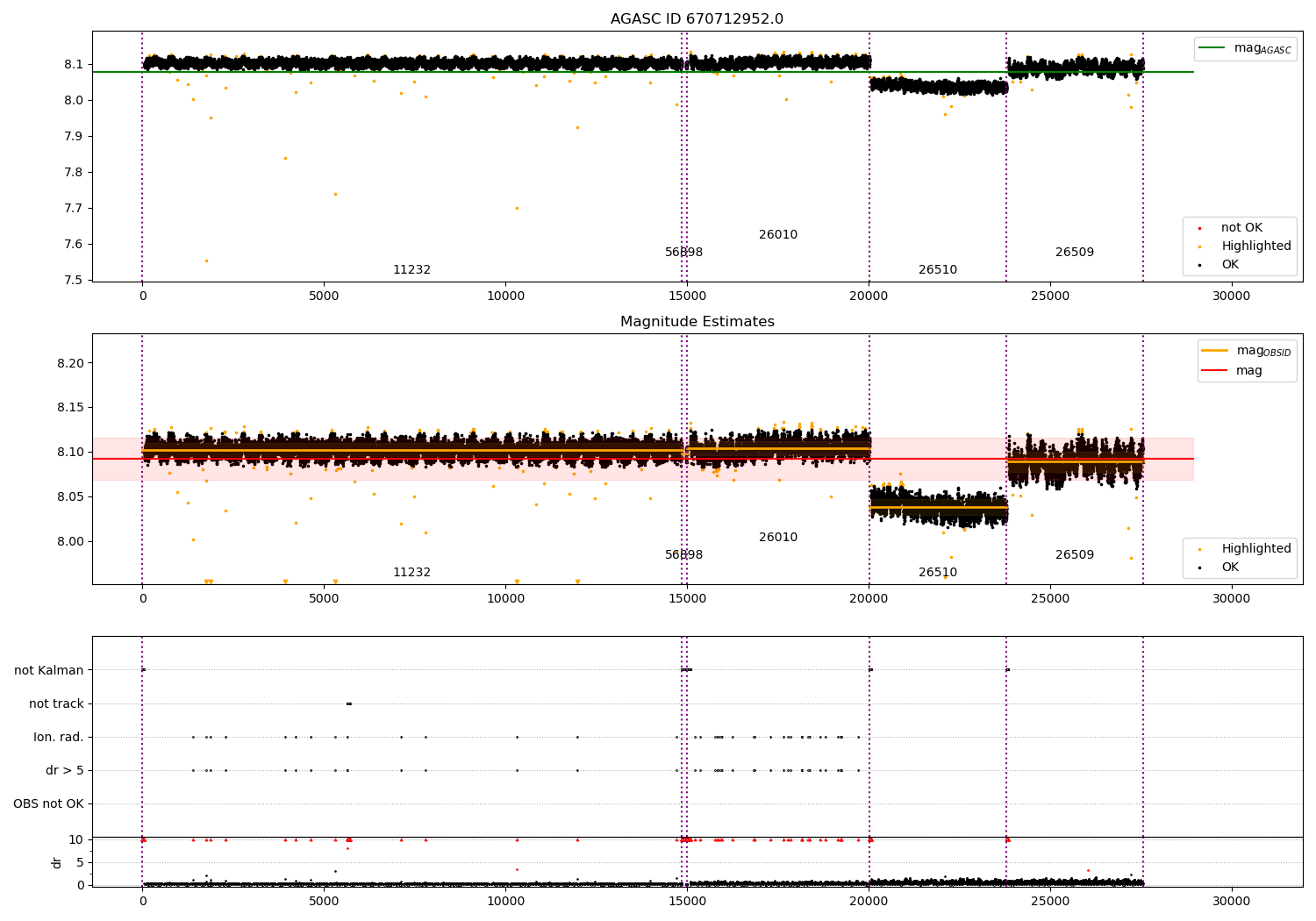1316x921 pixels.
Task: Click the 'Ion. rad.' axis label
Action: coord(59,737)
